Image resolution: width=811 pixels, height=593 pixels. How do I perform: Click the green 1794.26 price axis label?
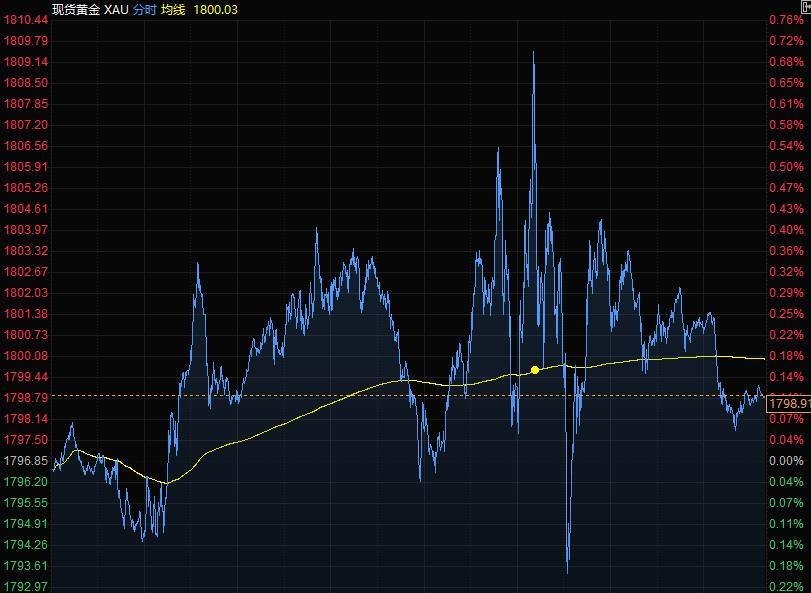click(26, 545)
